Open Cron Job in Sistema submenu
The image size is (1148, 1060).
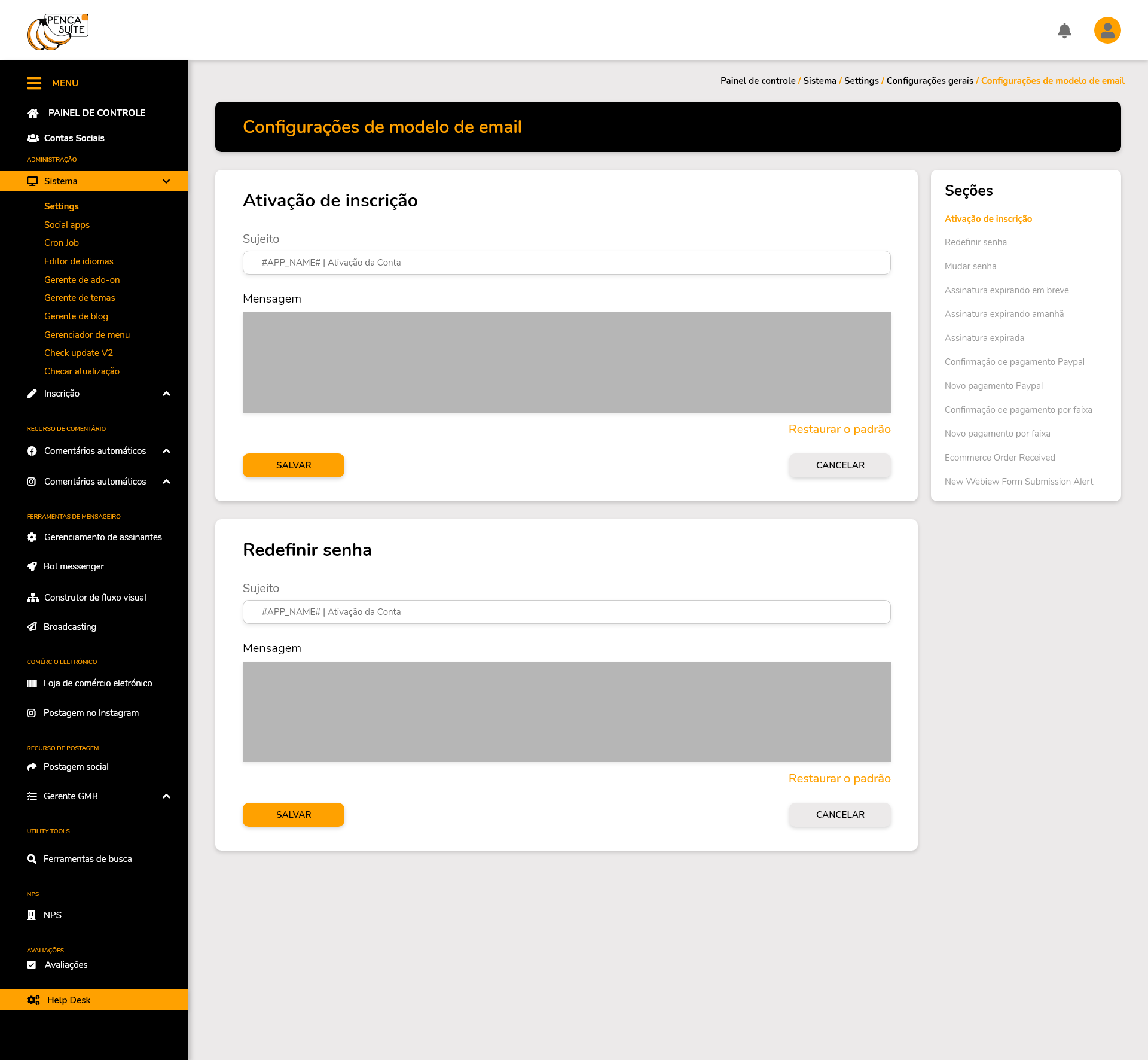pyautogui.click(x=62, y=243)
